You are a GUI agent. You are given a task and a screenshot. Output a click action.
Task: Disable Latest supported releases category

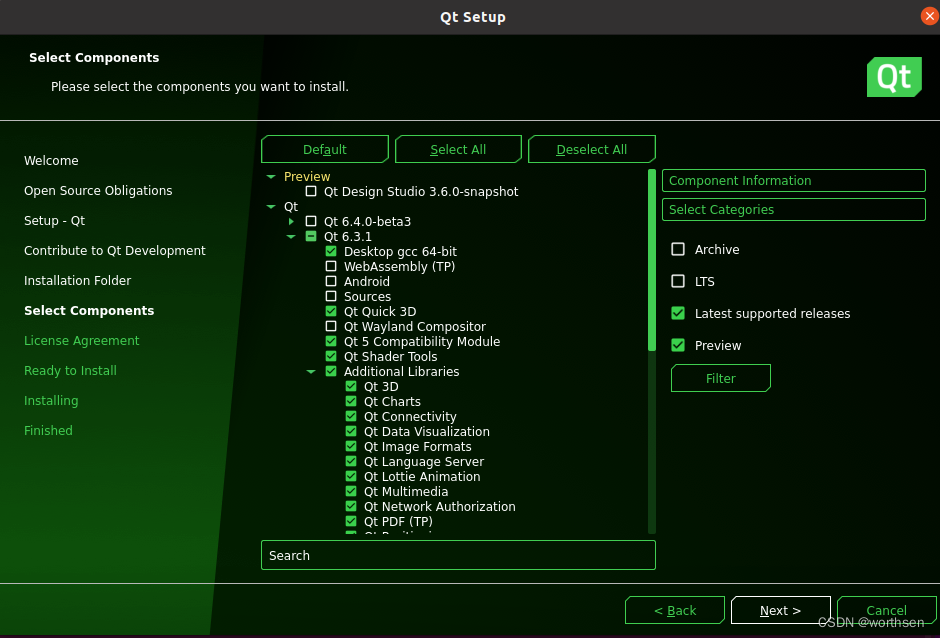(x=678, y=313)
